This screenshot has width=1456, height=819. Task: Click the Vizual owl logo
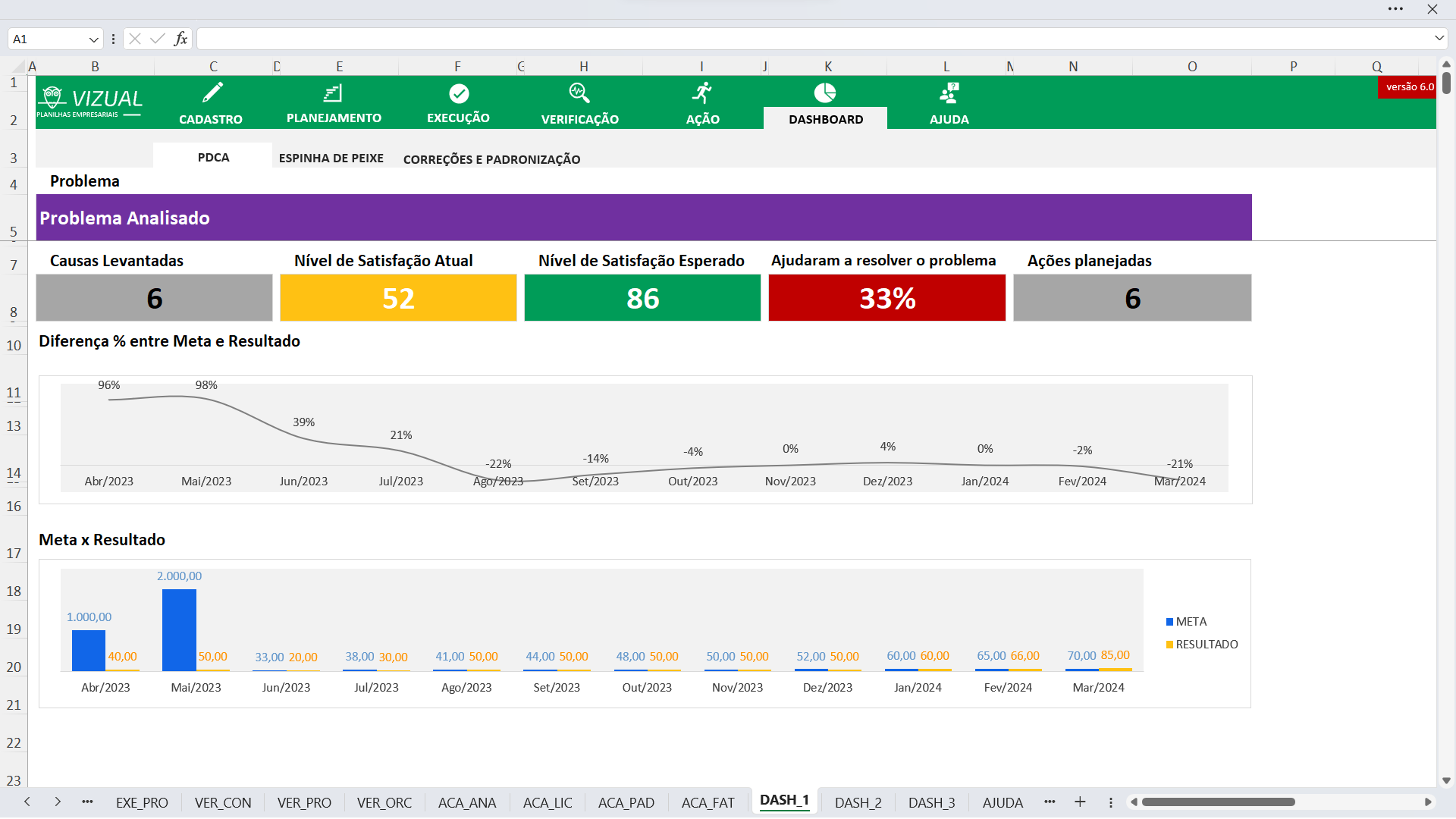pos(52,98)
